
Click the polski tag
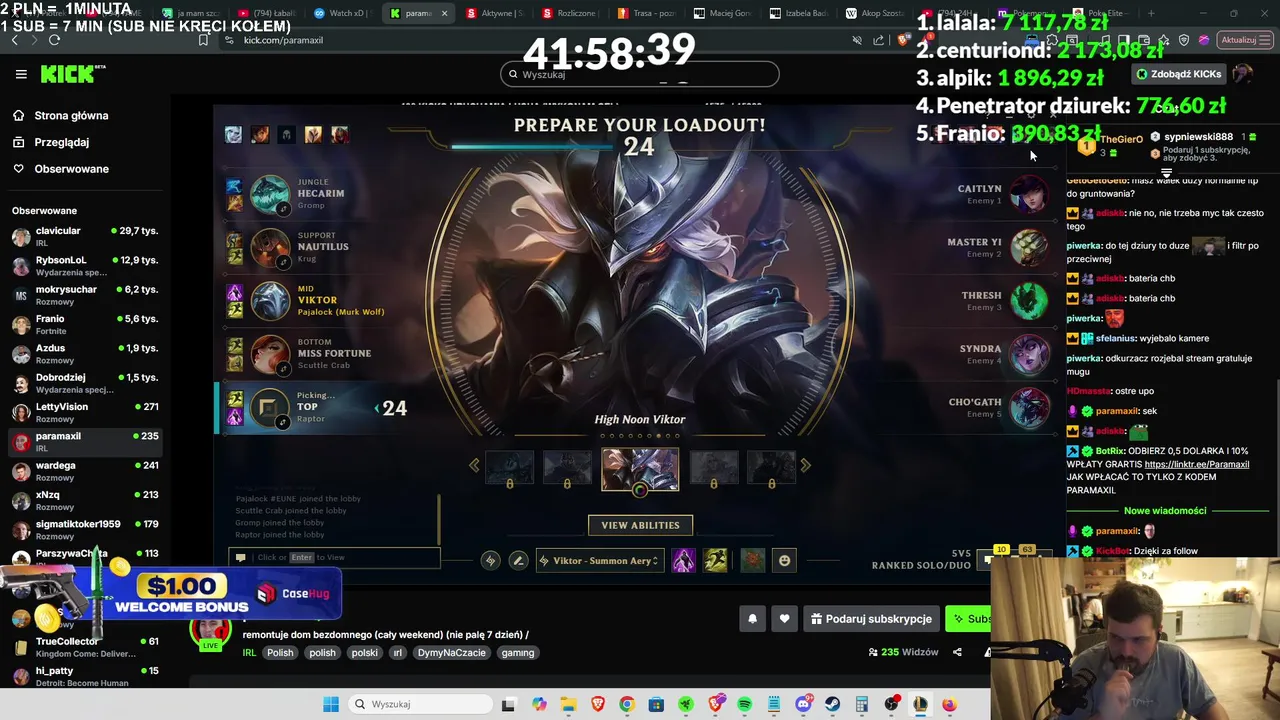pos(364,653)
